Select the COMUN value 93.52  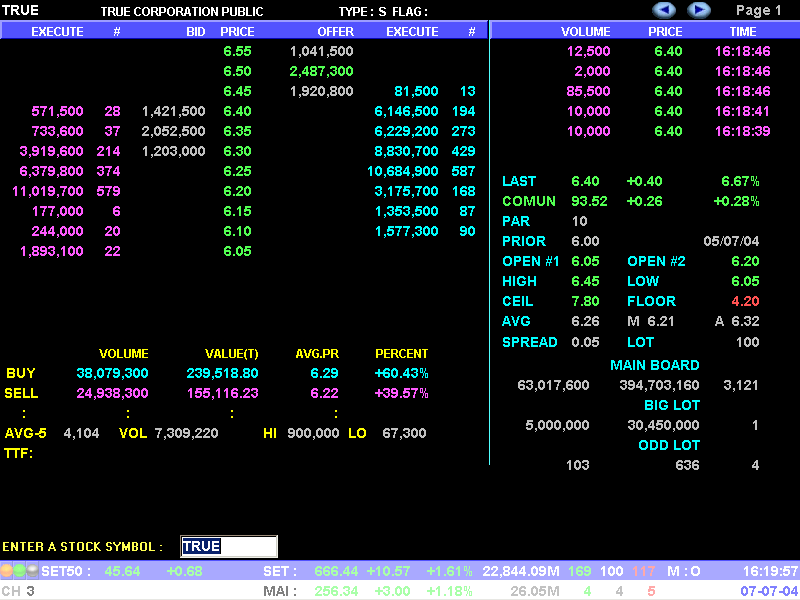pos(589,201)
